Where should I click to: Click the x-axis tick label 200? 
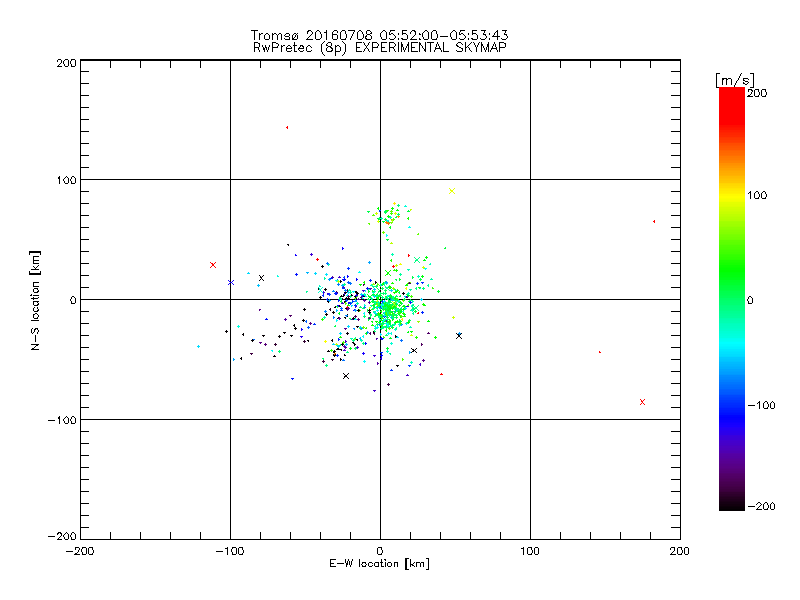tap(679, 551)
